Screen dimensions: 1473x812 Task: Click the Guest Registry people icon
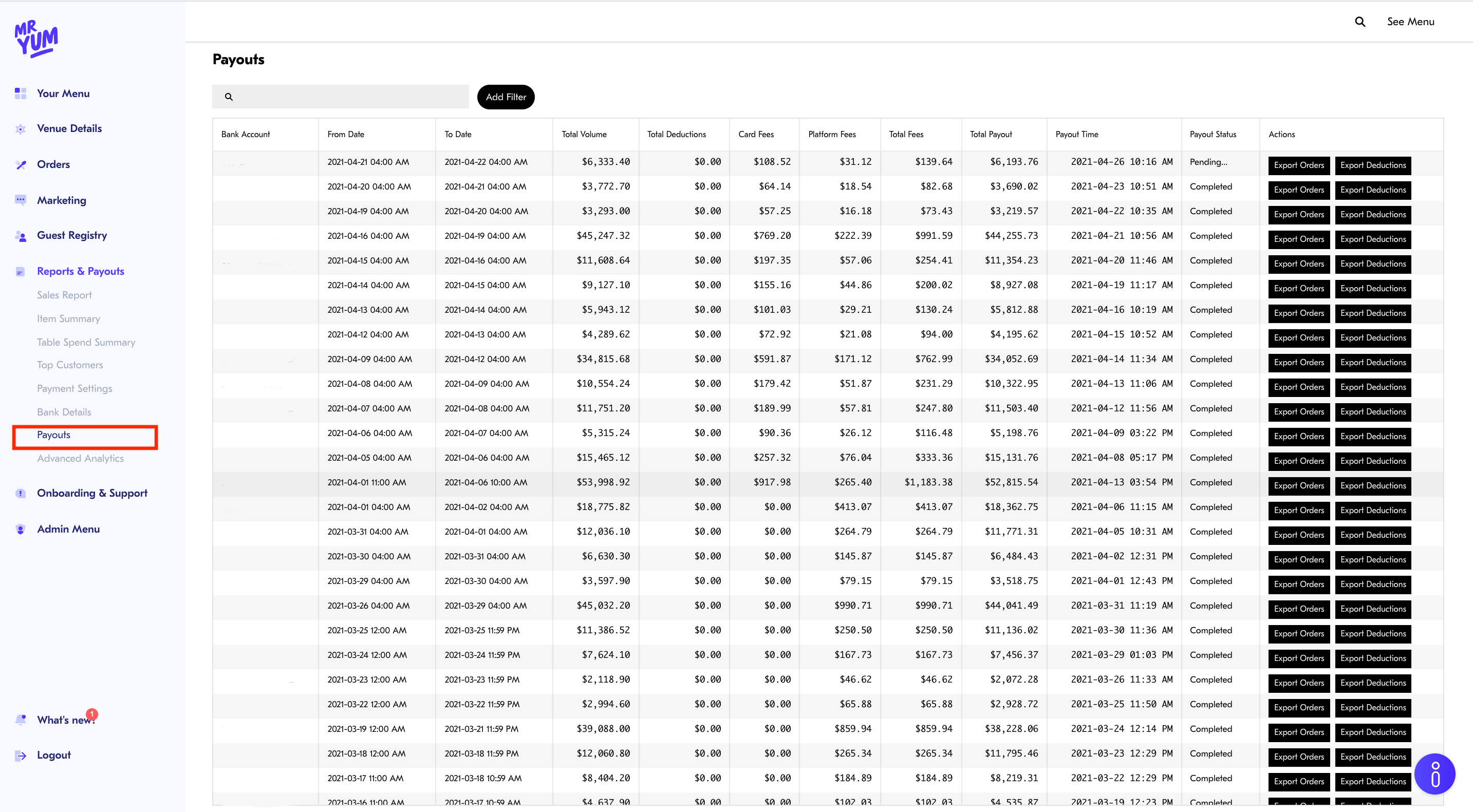point(21,236)
